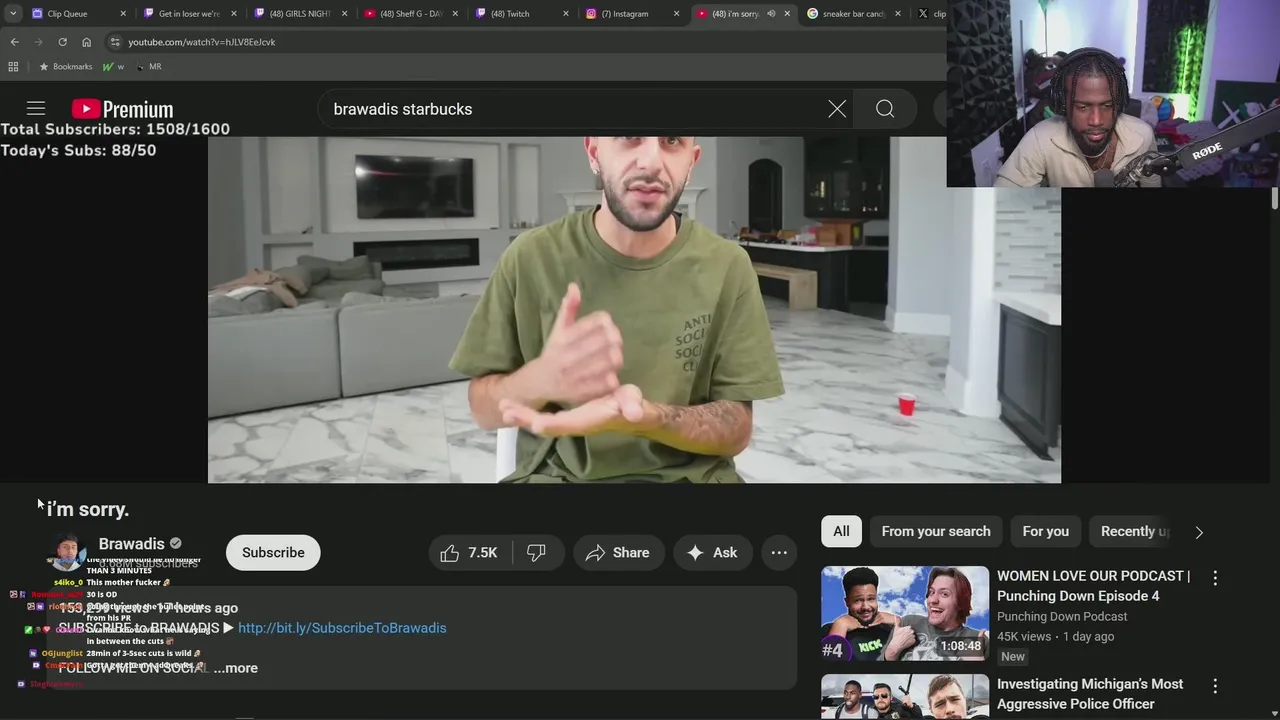1280x720 pixels.
Task: Run the search with the magnifier icon
Action: pyautogui.click(x=885, y=109)
